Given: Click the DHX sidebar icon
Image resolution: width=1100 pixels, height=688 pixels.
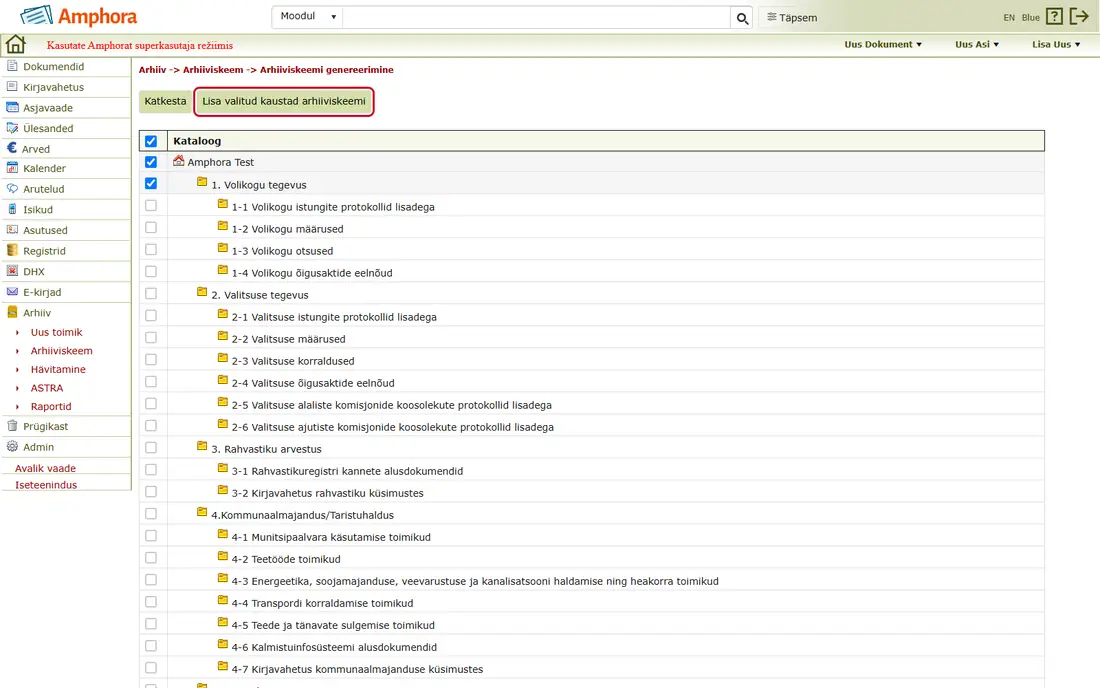Looking at the screenshot, I should [12, 271].
